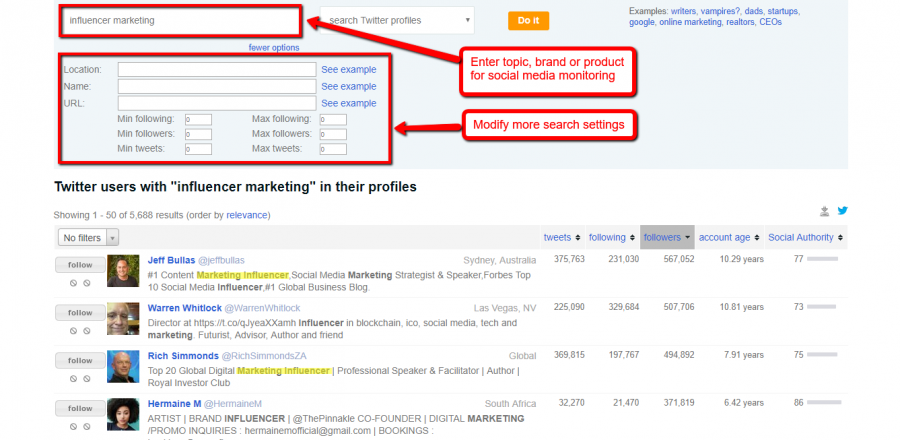Screen dimensions: 900x440
Task: Focus the 'influencer marketing' search box
Action: pyautogui.click(x=180, y=21)
